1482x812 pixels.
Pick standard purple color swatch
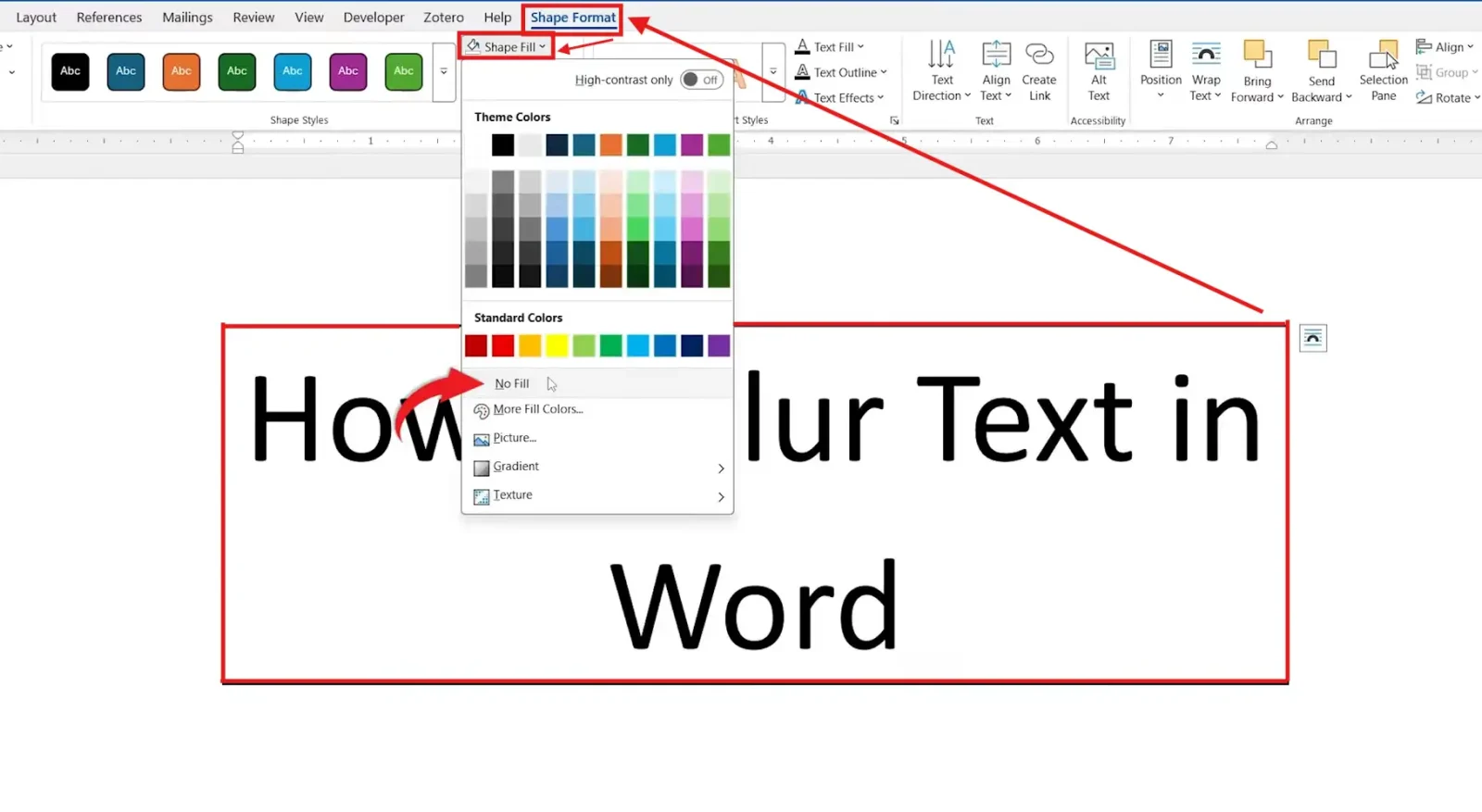(x=719, y=345)
